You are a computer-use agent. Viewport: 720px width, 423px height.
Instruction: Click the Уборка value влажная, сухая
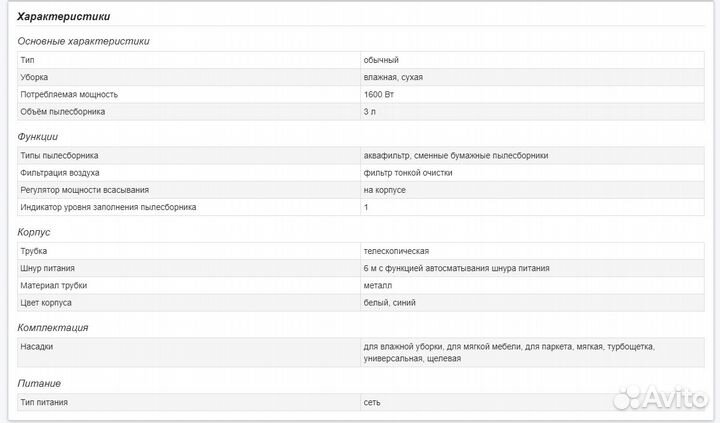click(393, 77)
